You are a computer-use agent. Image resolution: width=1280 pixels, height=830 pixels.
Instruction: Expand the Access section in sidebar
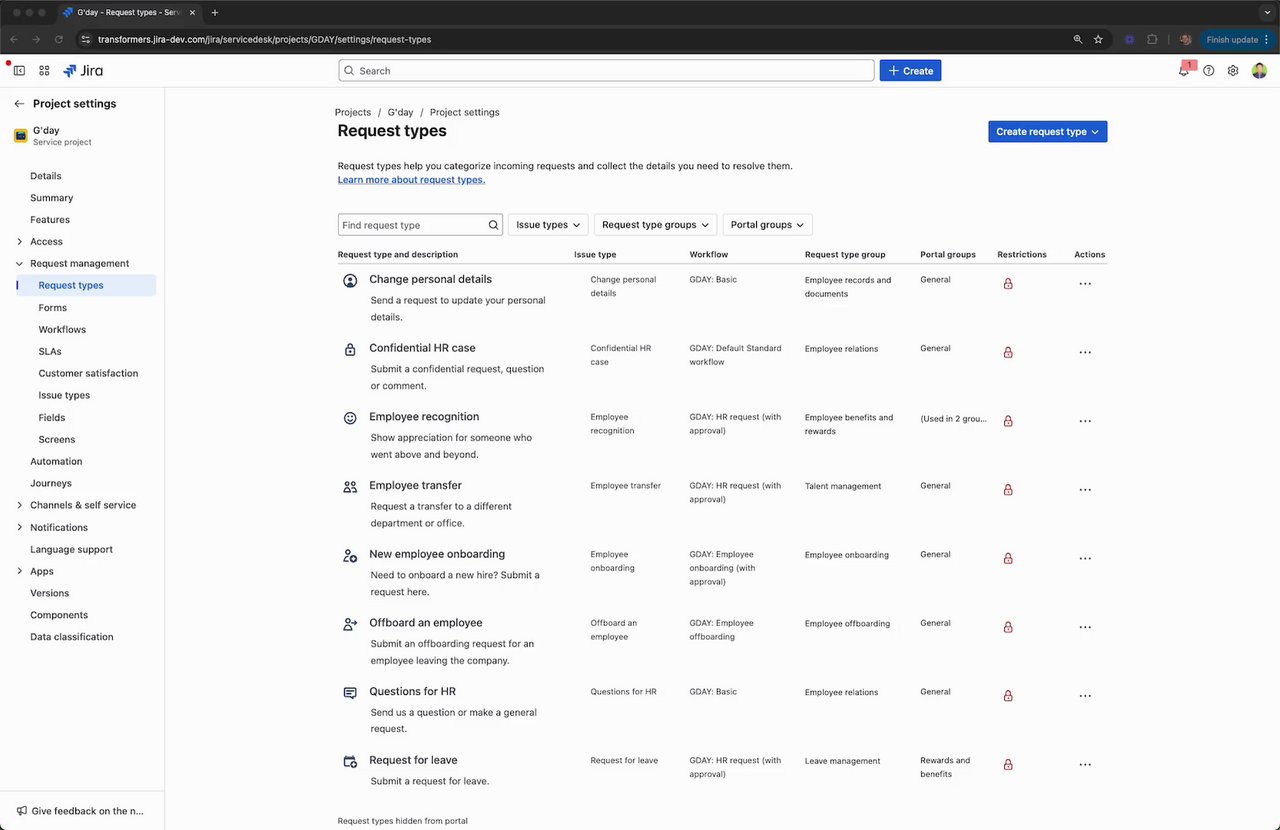20,242
